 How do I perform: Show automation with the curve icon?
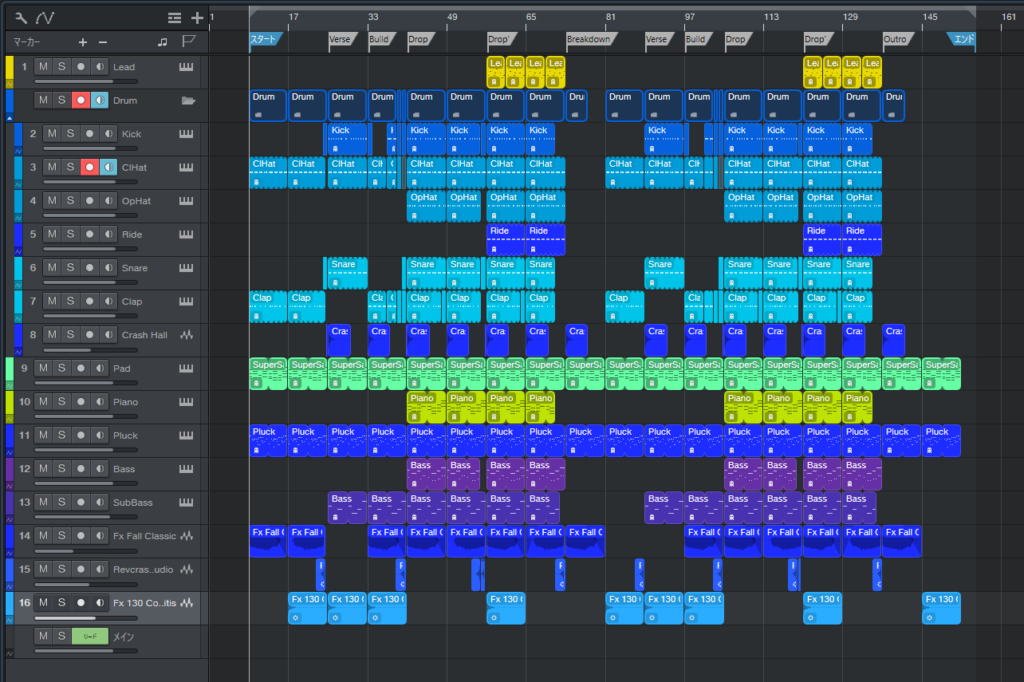[45, 18]
